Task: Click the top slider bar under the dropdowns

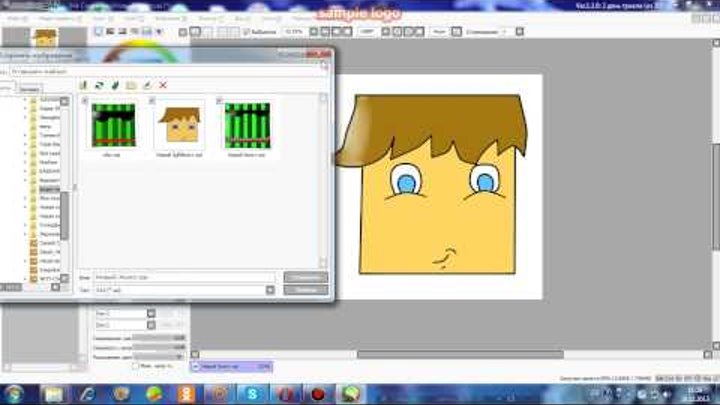Action: 158,337
